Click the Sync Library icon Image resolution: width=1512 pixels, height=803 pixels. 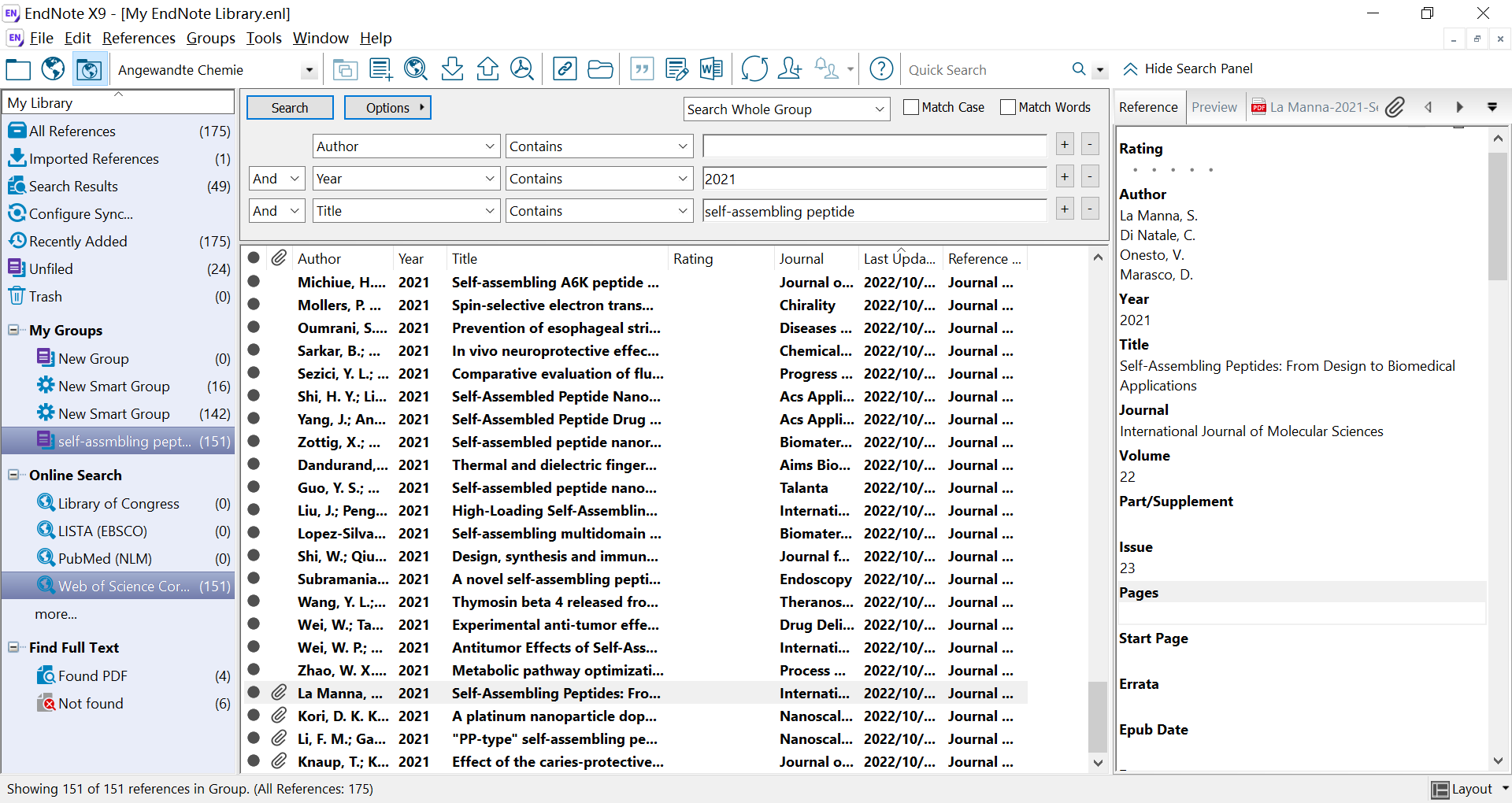click(x=754, y=69)
